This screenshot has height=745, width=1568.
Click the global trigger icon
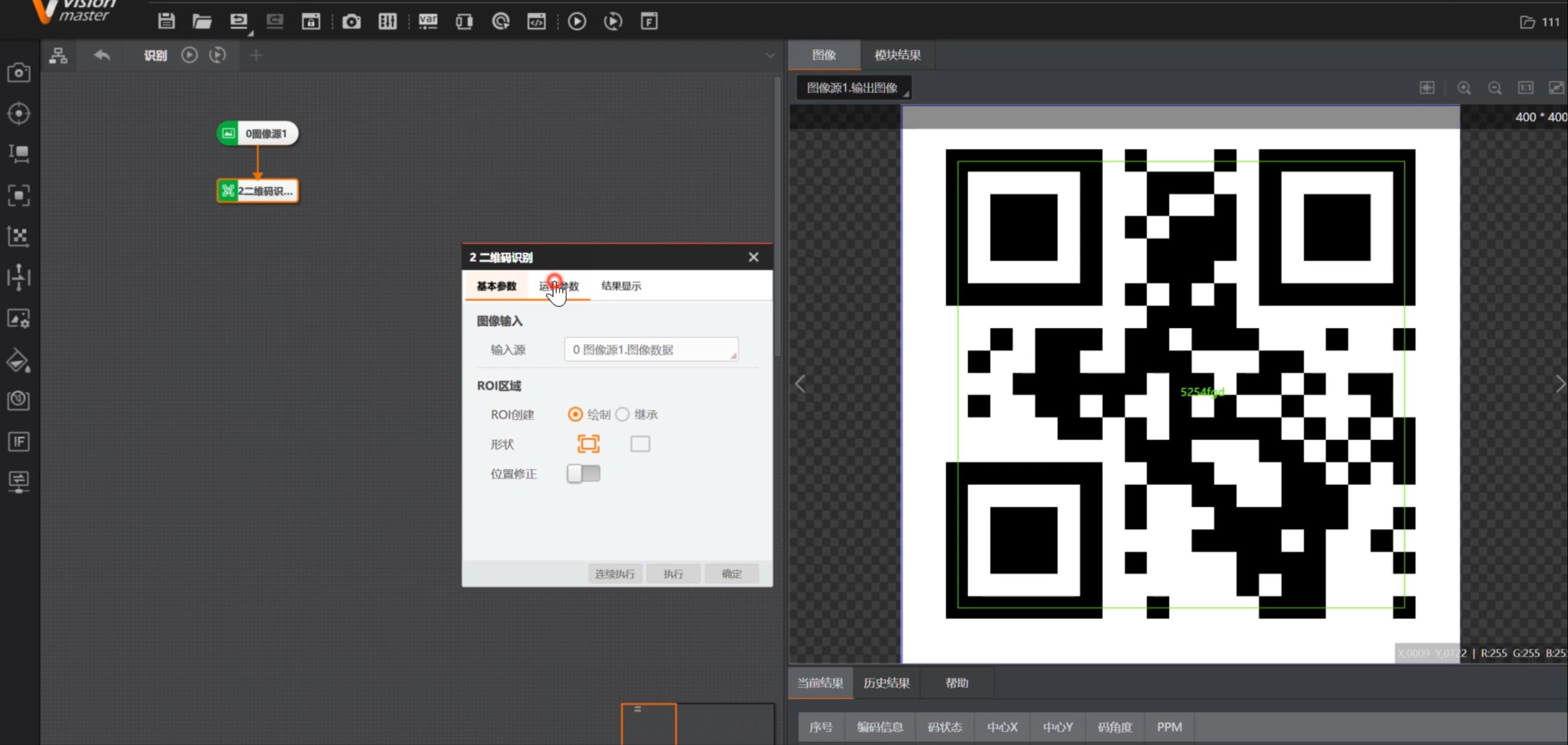point(501,21)
